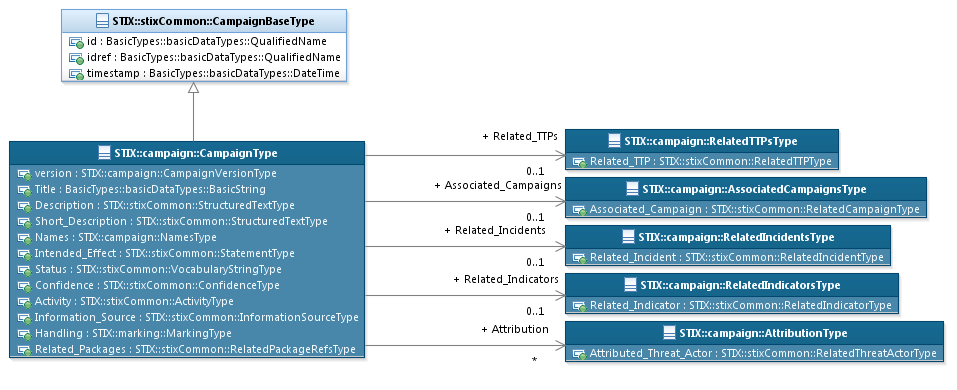Select the Associated_Campaign attribute text
Screen dimensions: 957x390
755,209
